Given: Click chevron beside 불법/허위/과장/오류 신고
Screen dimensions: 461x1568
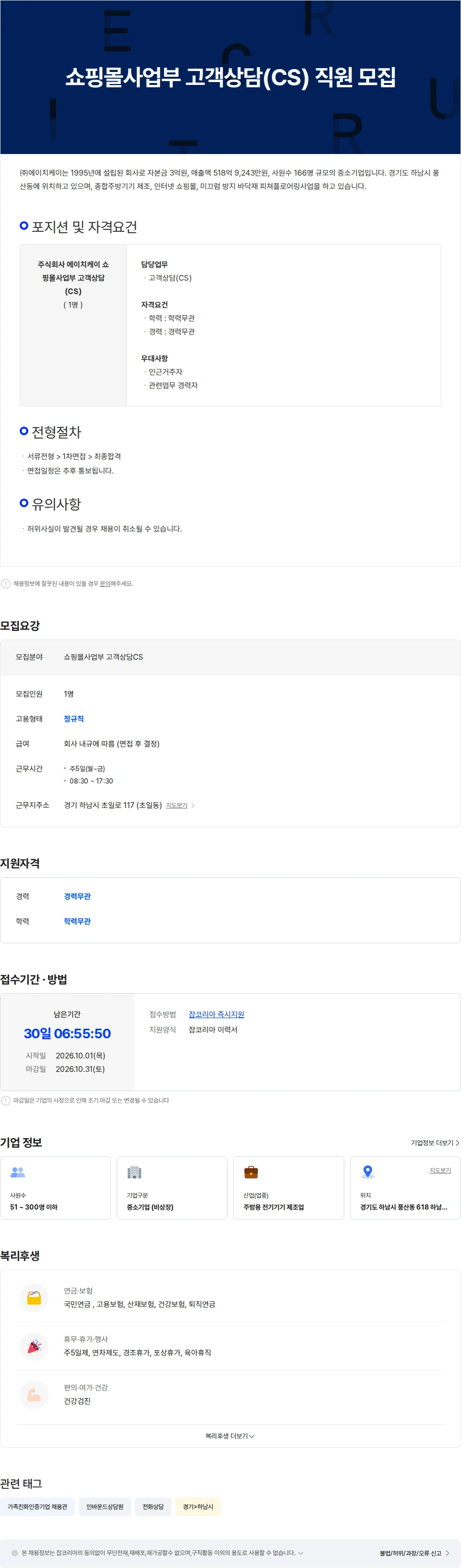Looking at the screenshot, I should tap(448, 1553).
